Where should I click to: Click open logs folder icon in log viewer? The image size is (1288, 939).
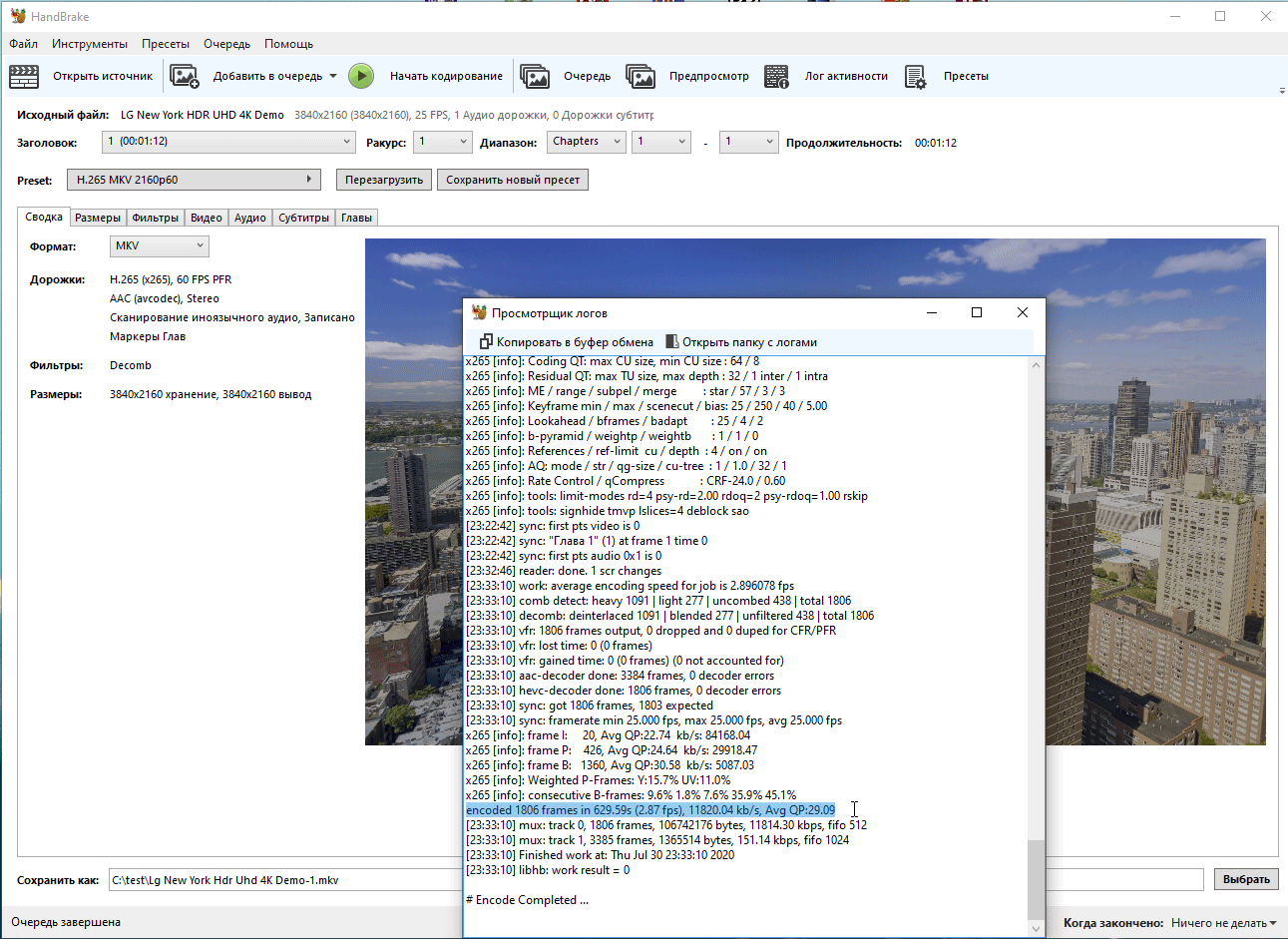pyautogui.click(x=671, y=342)
